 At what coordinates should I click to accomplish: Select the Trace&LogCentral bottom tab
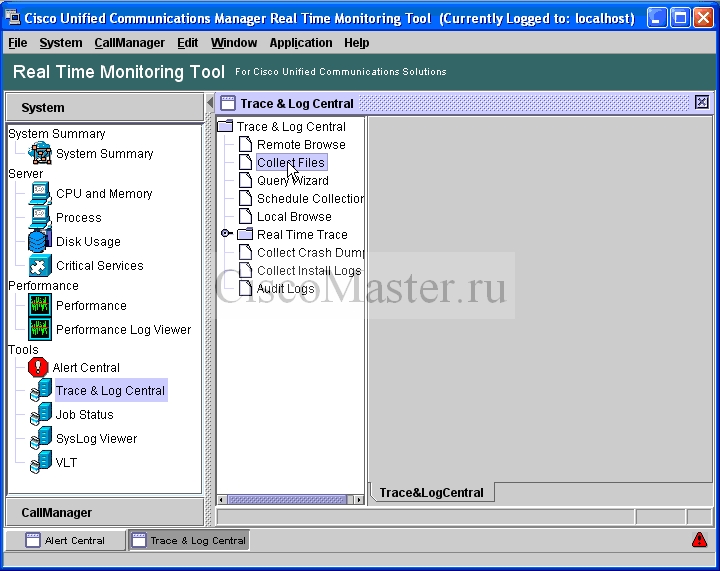coord(432,493)
